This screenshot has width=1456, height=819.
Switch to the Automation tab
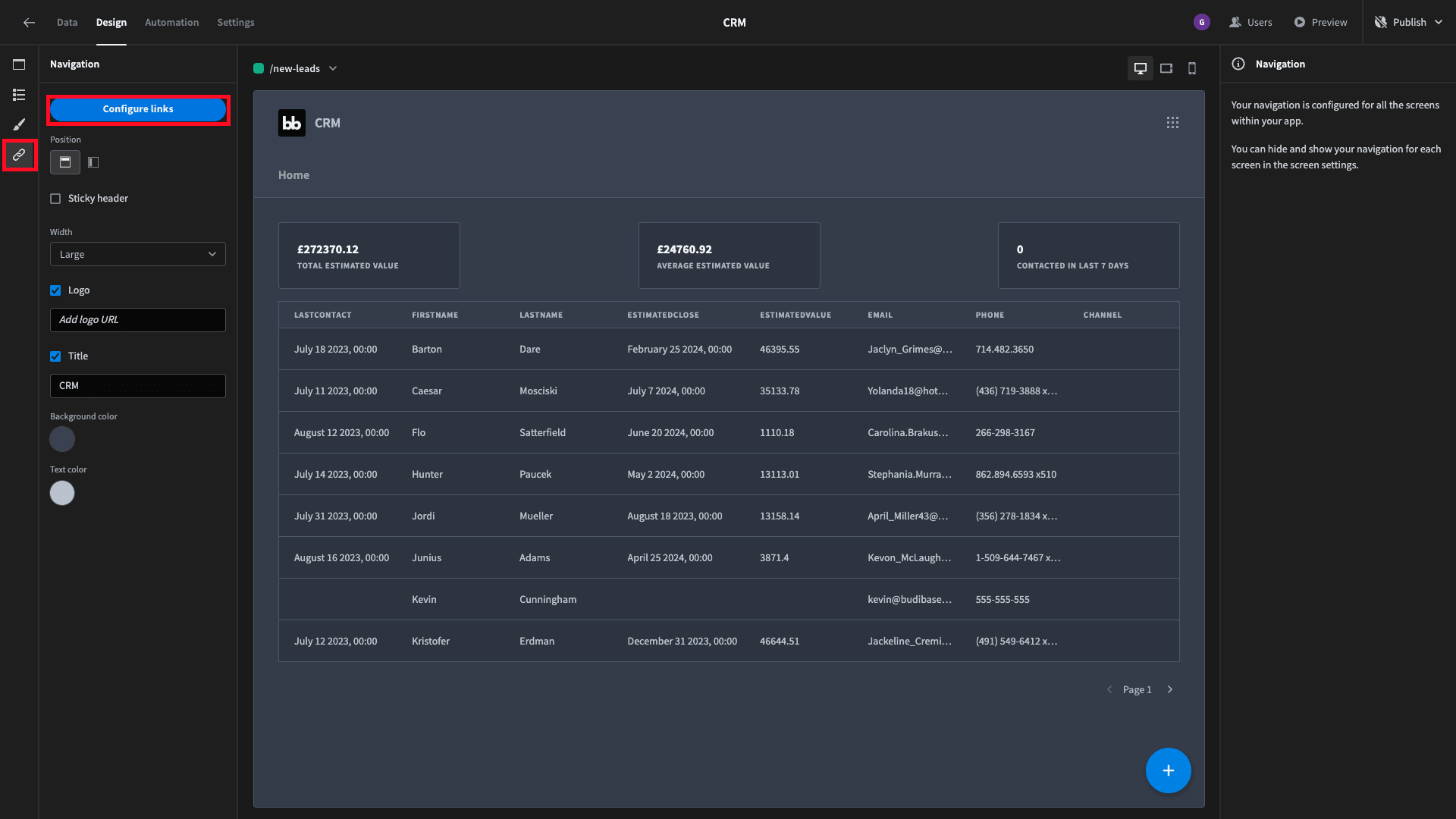click(x=172, y=23)
